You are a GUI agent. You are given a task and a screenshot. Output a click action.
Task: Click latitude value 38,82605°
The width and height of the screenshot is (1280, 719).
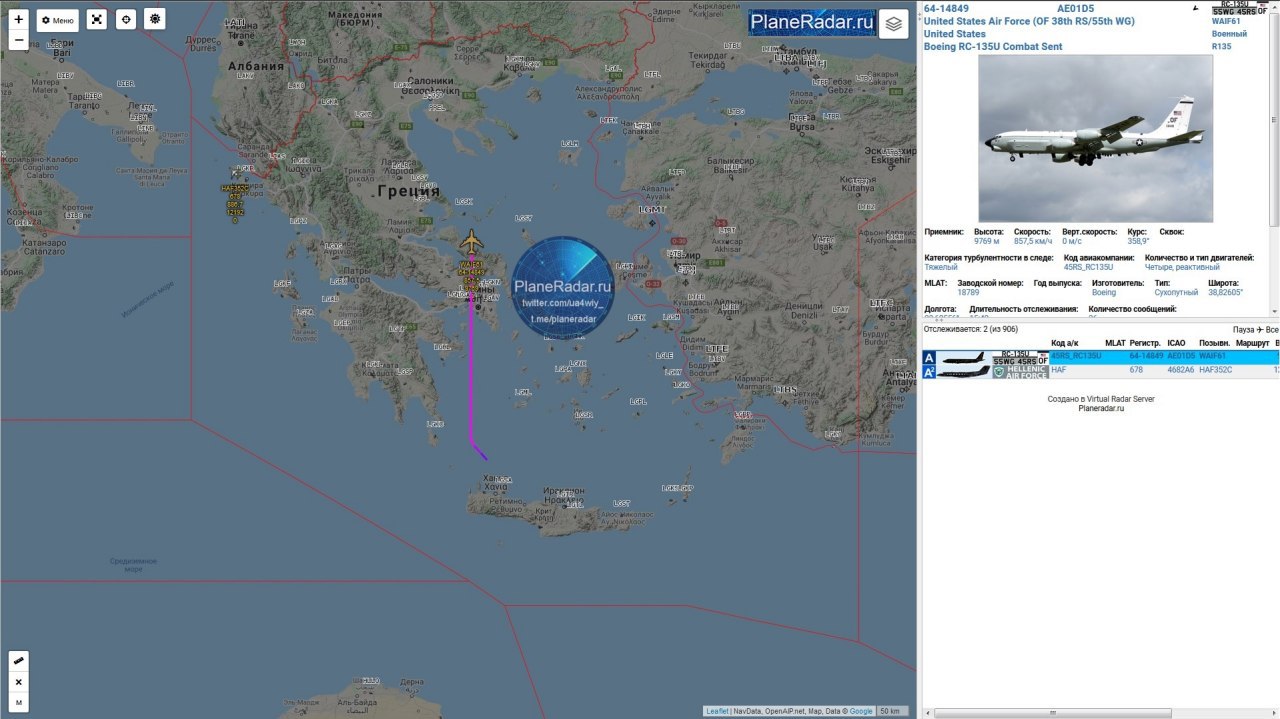click(1225, 293)
